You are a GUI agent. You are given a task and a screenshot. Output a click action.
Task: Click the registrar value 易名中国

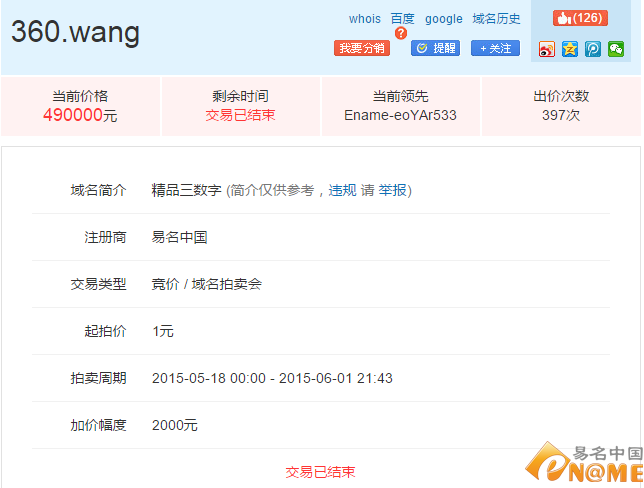tap(179, 237)
